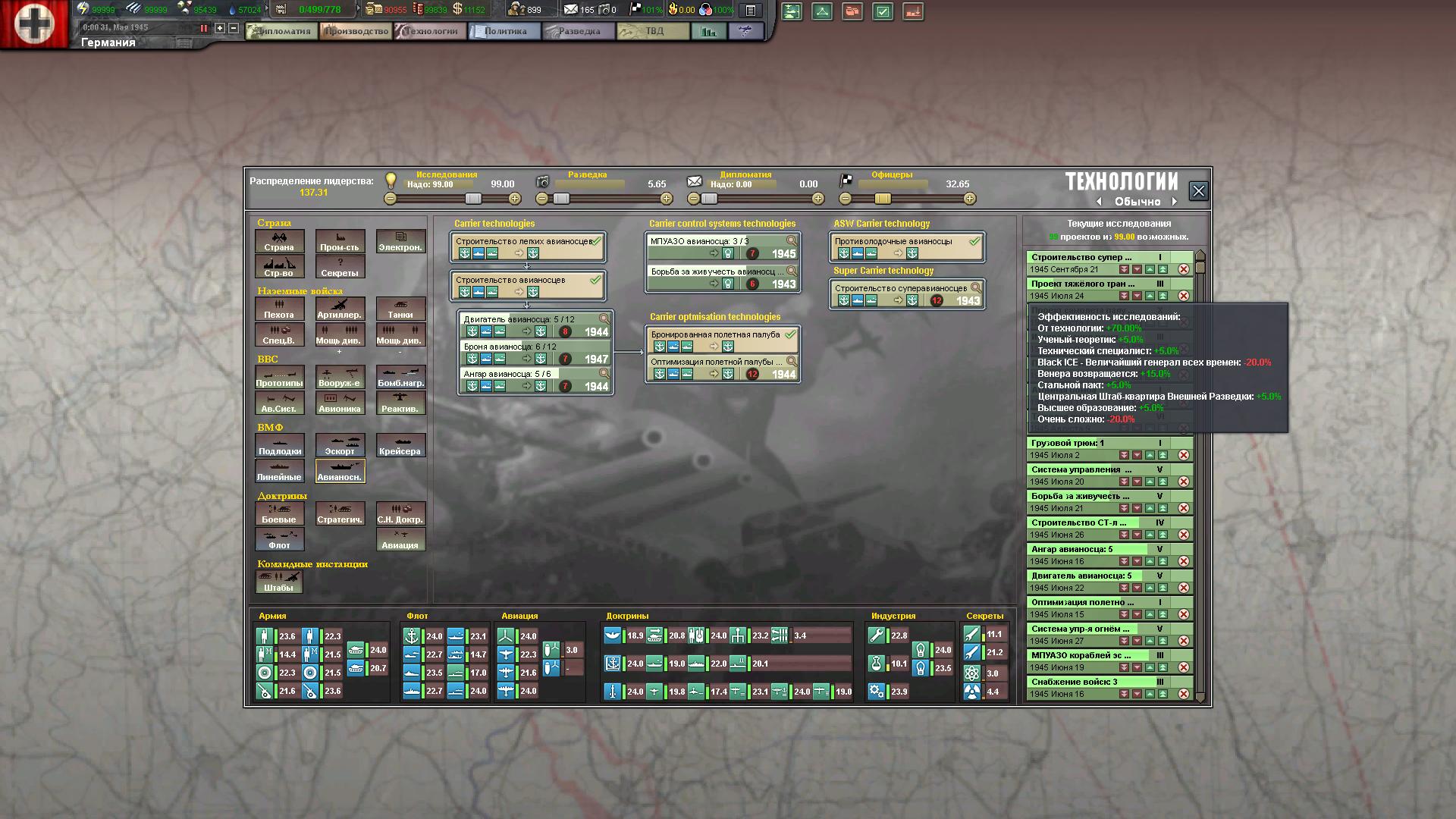Image resolution: width=1456 pixels, height=819 pixels.
Task: Open the Пехота technology category
Action: pyautogui.click(x=279, y=309)
